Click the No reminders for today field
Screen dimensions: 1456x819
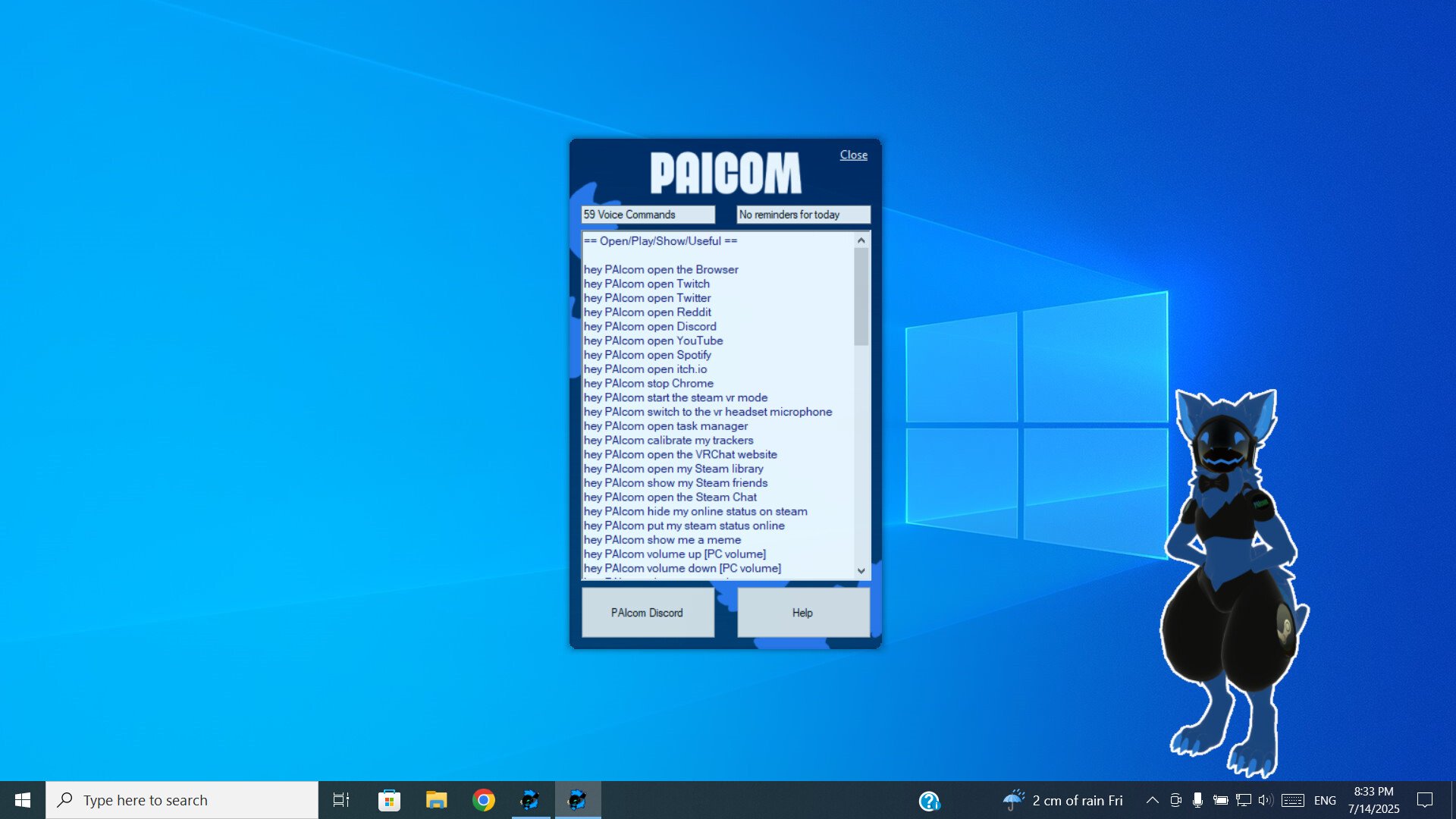coord(802,215)
